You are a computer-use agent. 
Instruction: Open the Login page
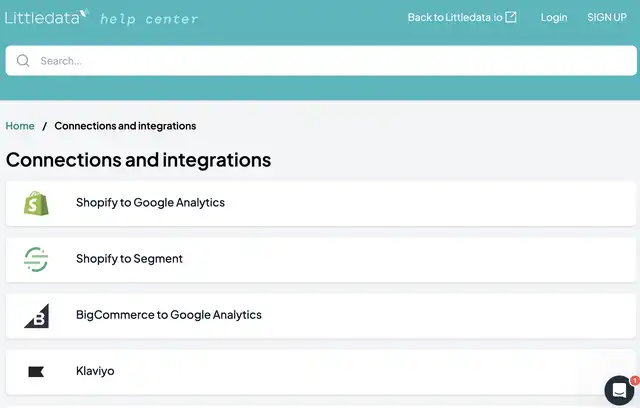click(554, 18)
